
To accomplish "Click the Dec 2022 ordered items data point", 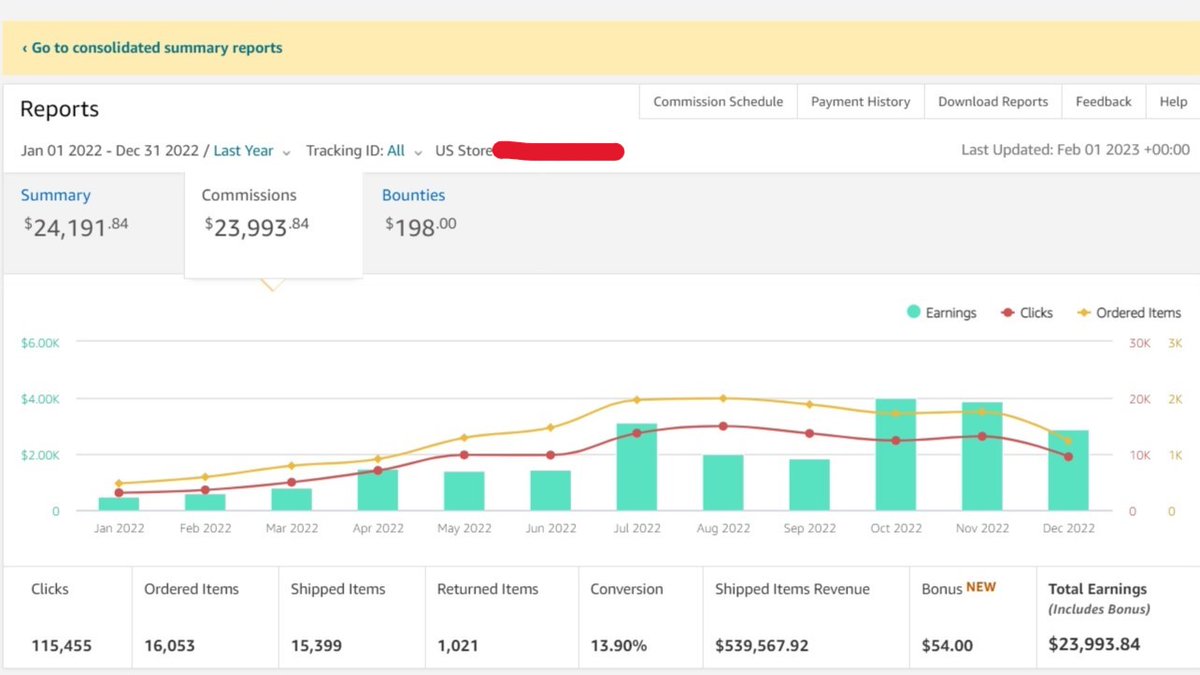I will 1068,441.
